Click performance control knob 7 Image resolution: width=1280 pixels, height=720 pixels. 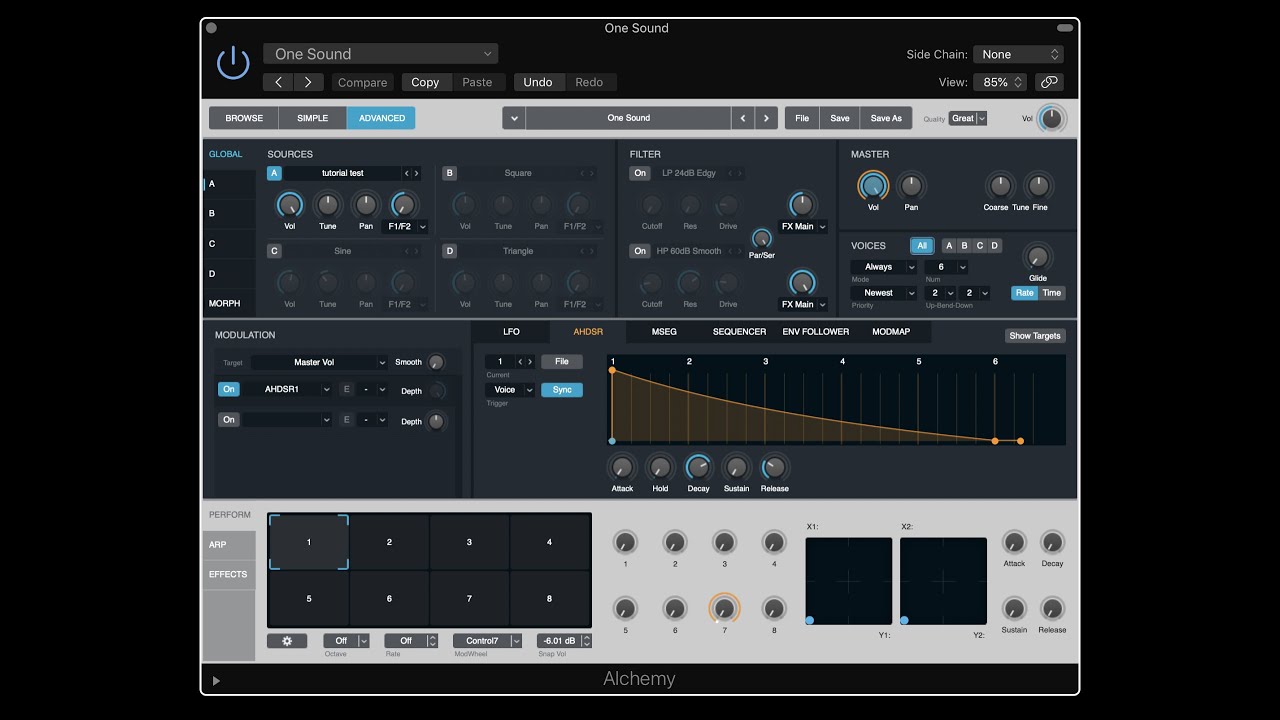724,608
